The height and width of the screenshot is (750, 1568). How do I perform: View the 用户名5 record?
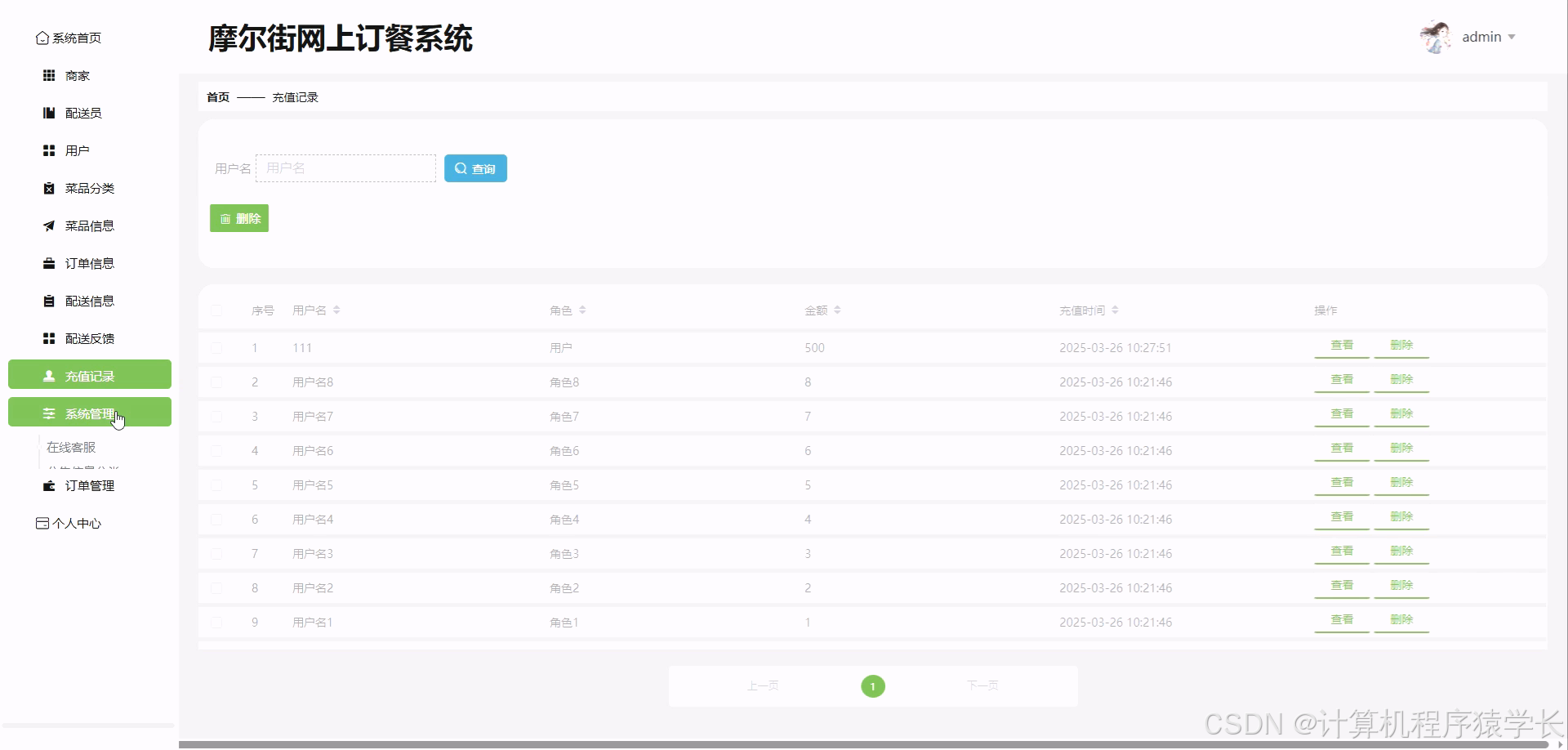[1342, 484]
